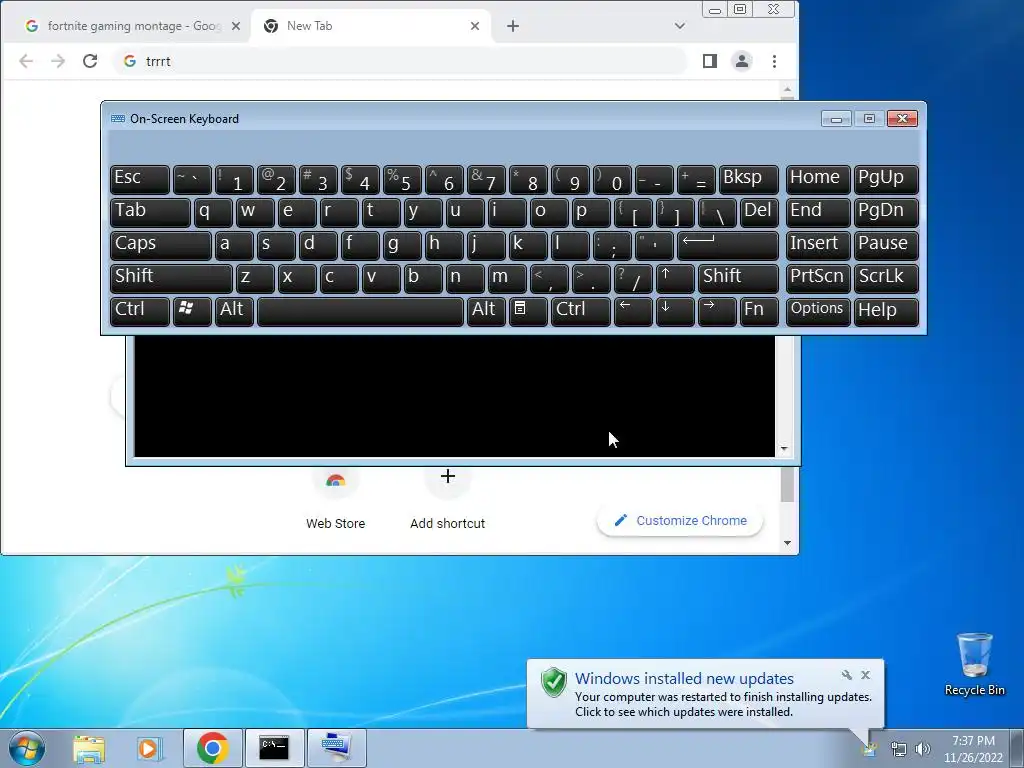Open Windows Media Player from taskbar
Viewport: 1024px width, 768px height.
(150, 748)
